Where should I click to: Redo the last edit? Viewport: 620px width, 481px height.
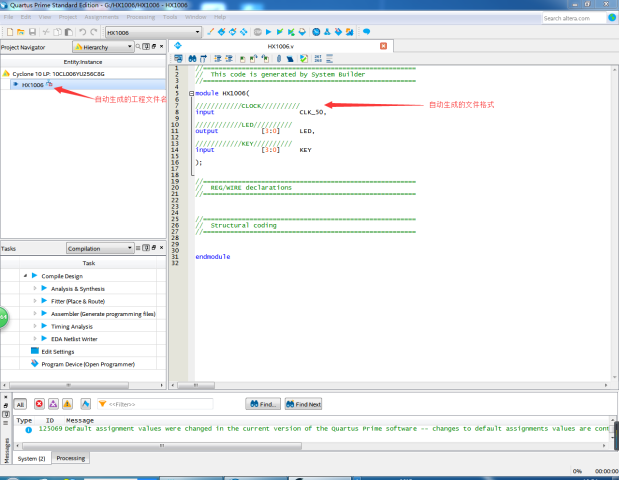pyautogui.click(x=94, y=32)
